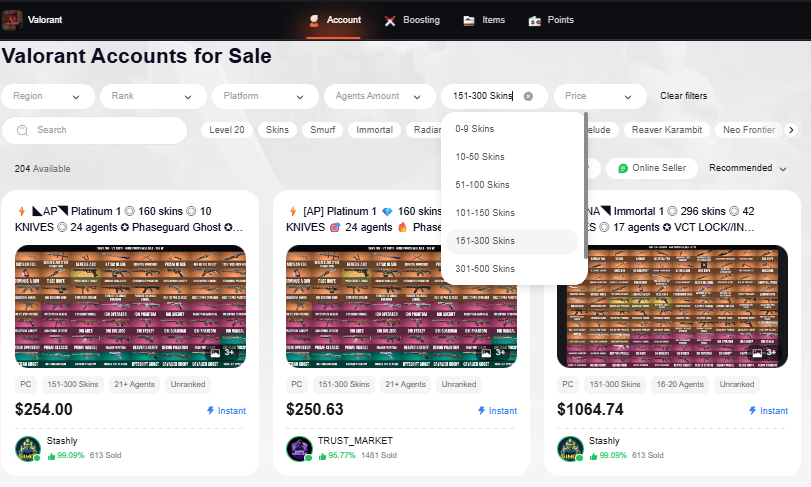Click the Account tab icon

pyautogui.click(x=313, y=20)
